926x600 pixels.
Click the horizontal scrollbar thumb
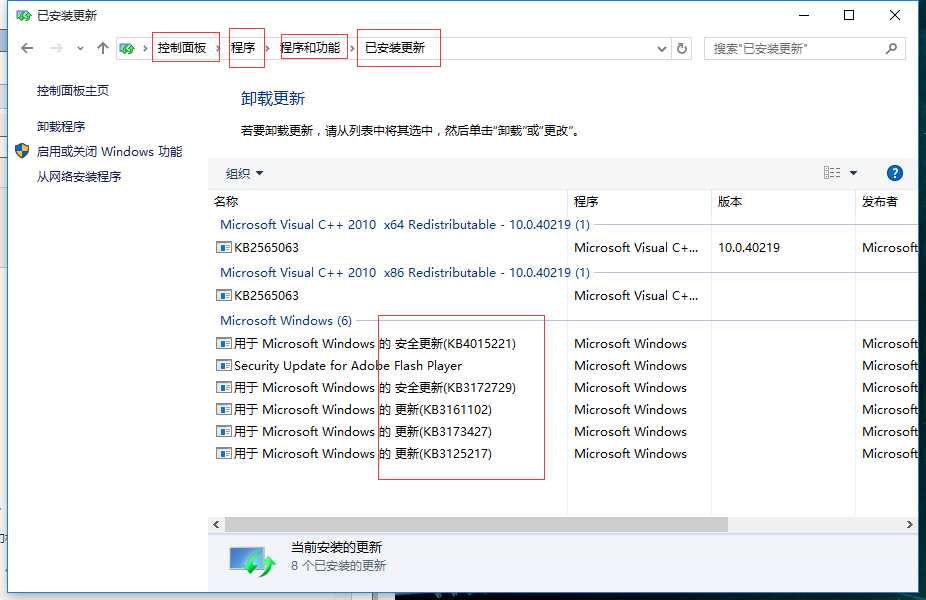[x=476, y=524]
